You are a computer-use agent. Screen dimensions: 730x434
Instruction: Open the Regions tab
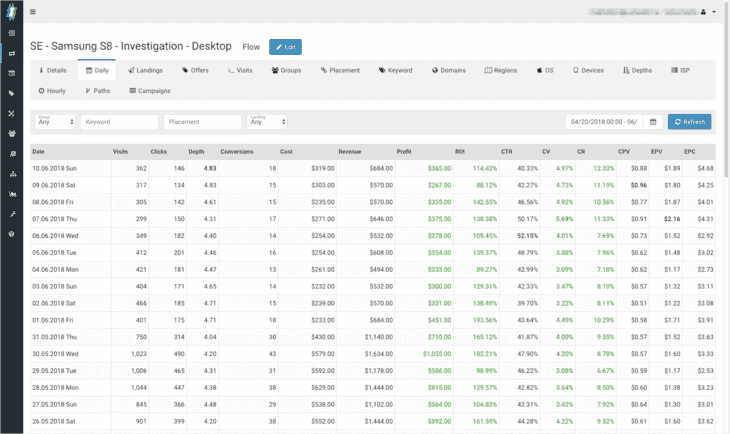coord(501,70)
